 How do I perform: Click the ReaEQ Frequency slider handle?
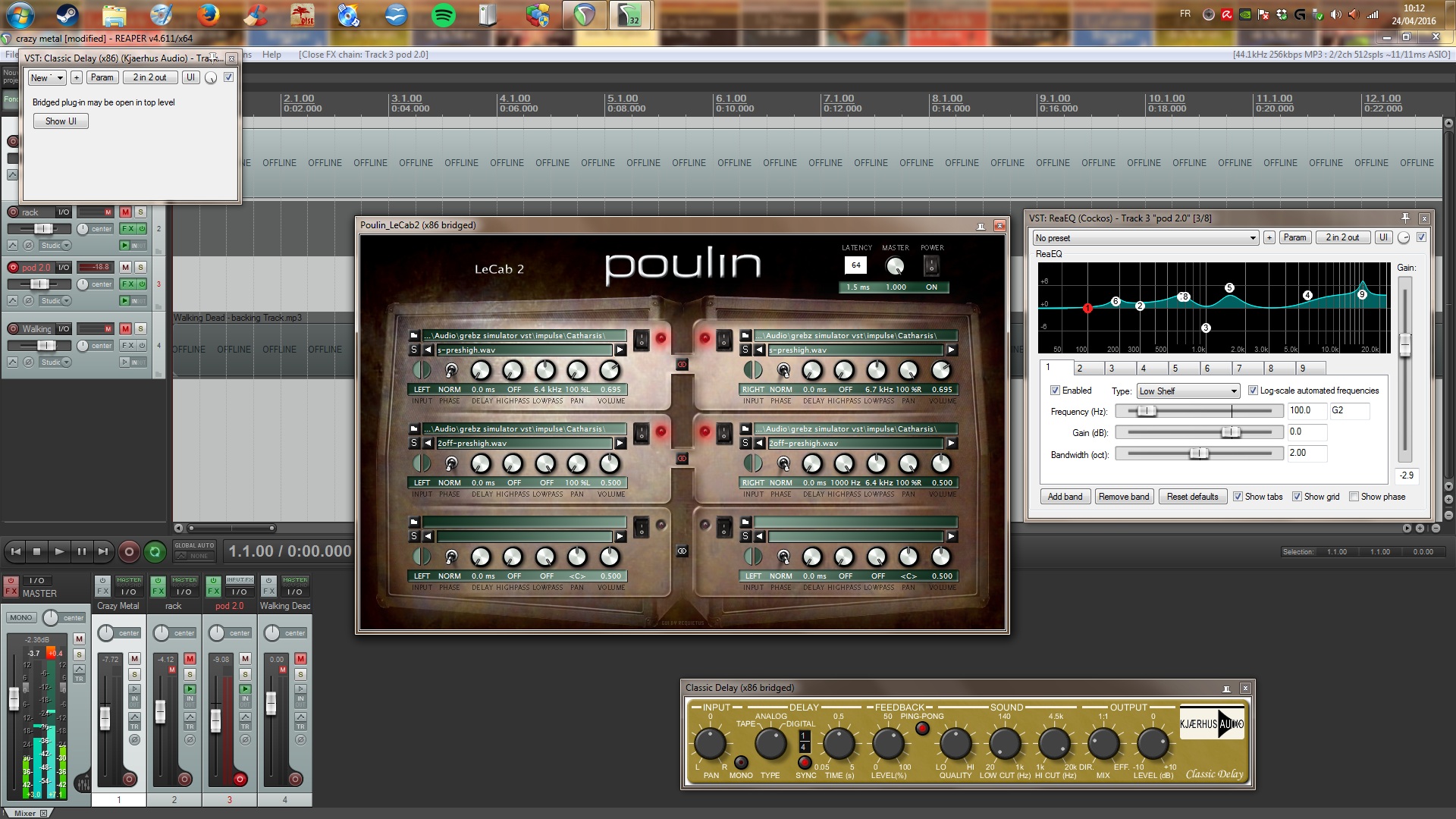1147,411
